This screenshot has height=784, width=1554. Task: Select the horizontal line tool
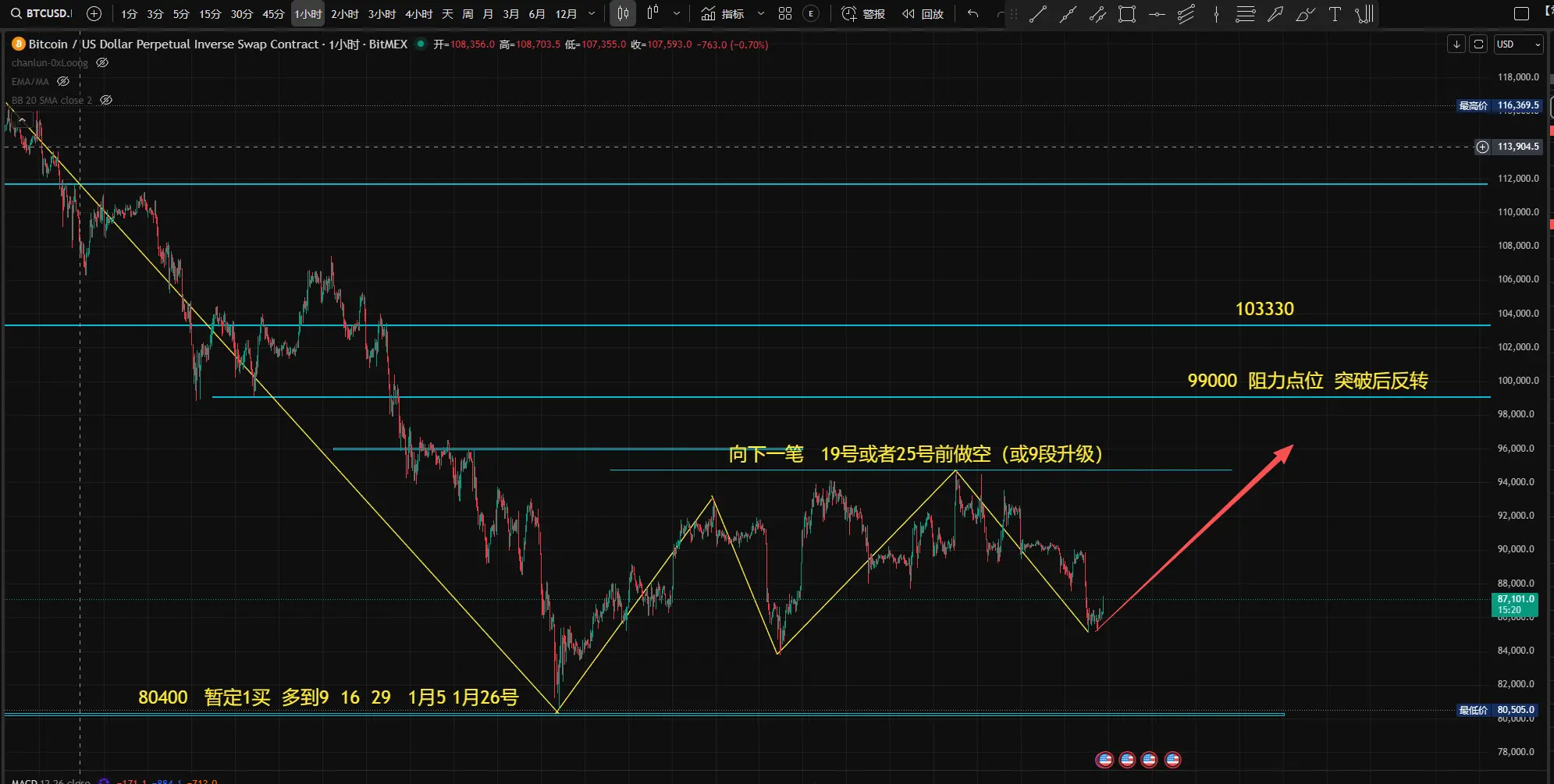[x=1157, y=14]
